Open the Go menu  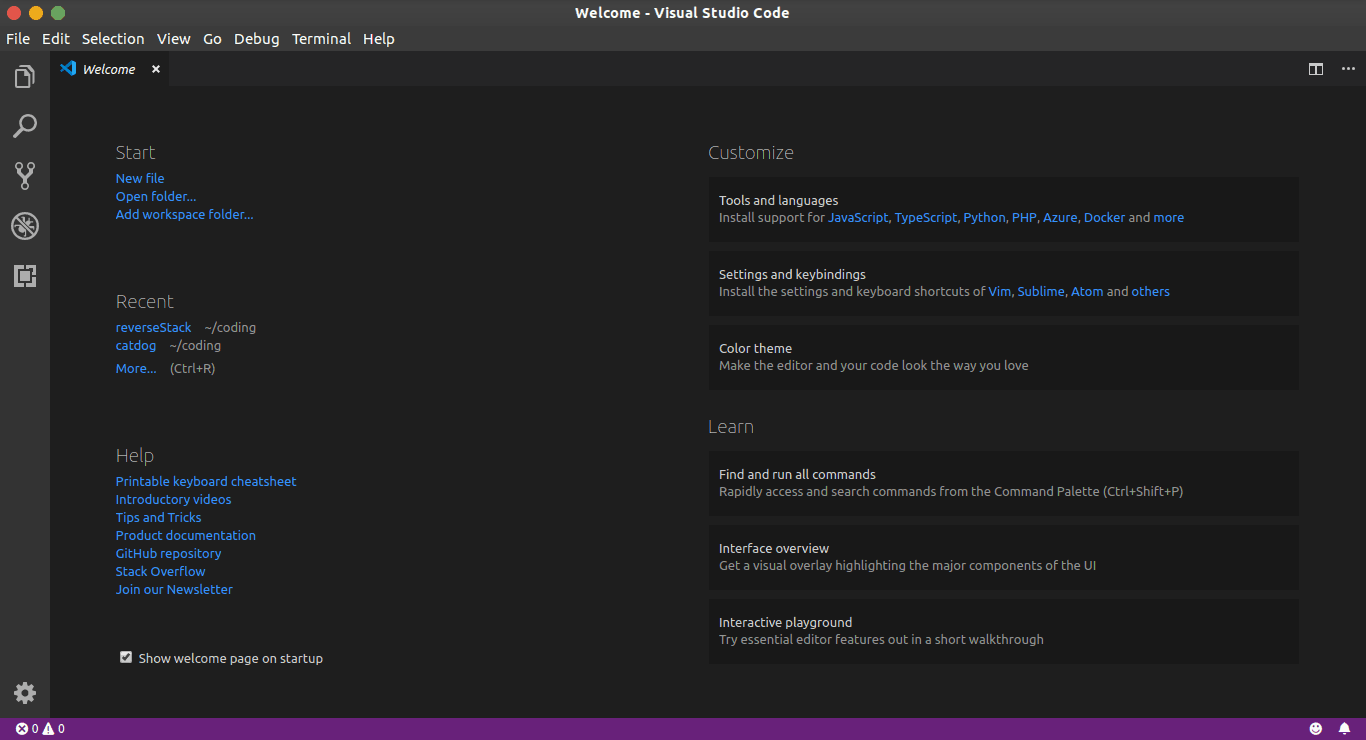click(x=212, y=39)
